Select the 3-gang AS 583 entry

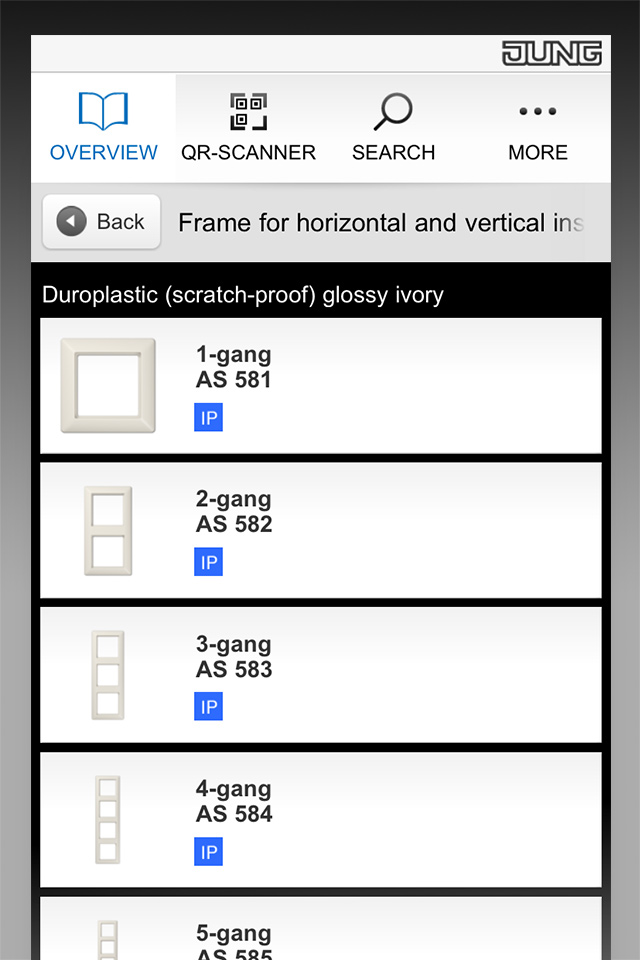pyautogui.click(x=321, y=675)
